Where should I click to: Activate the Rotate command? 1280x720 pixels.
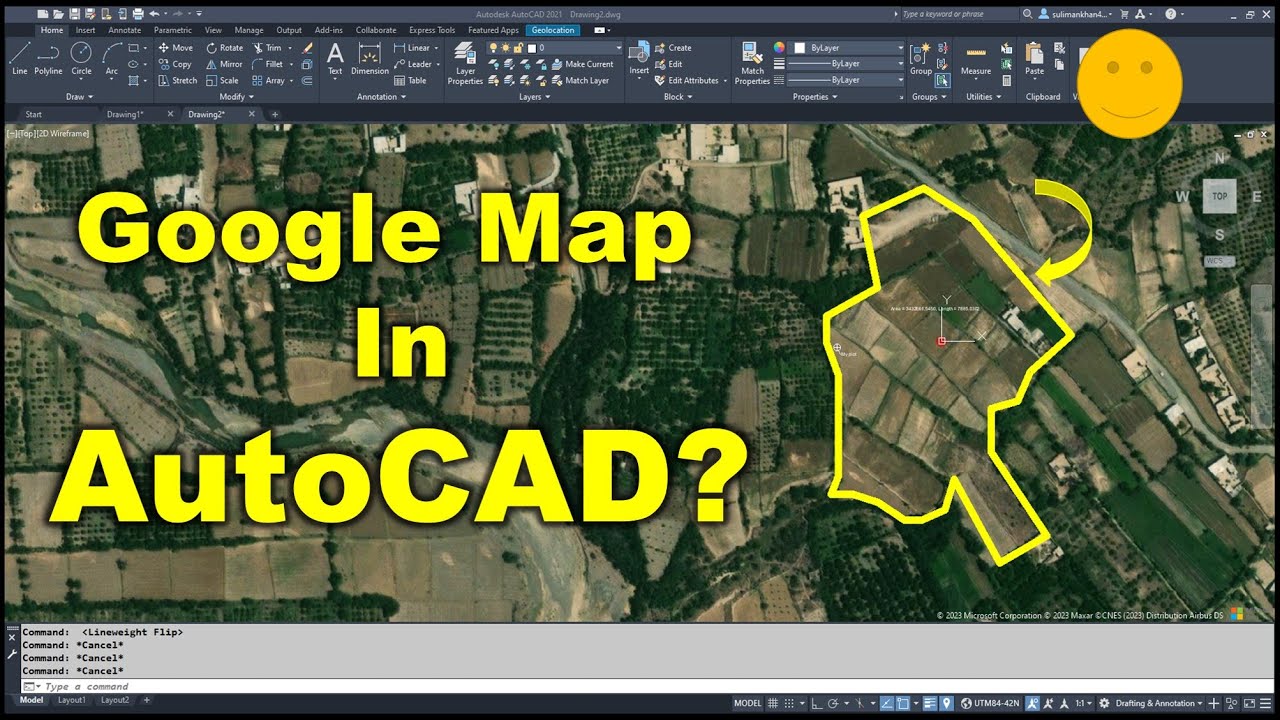point(224,48)
